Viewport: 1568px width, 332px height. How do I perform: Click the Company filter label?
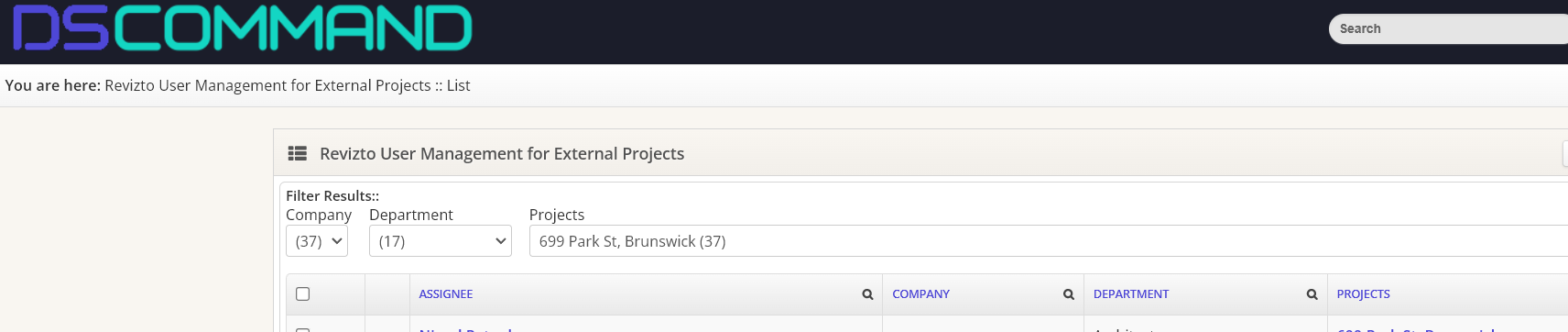click(319, 215)
